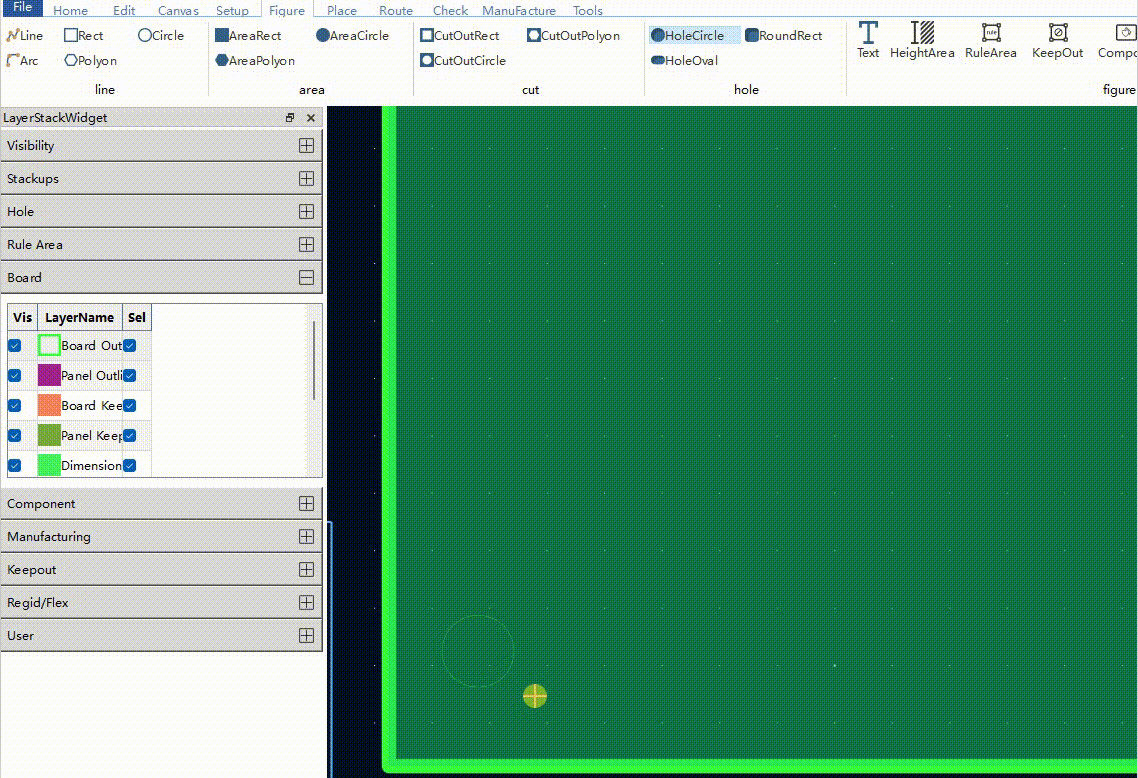This screenshot has width=1138, height=778.
Task: Choose the AreaCircle tool
Action: click(x=353, y=36)
